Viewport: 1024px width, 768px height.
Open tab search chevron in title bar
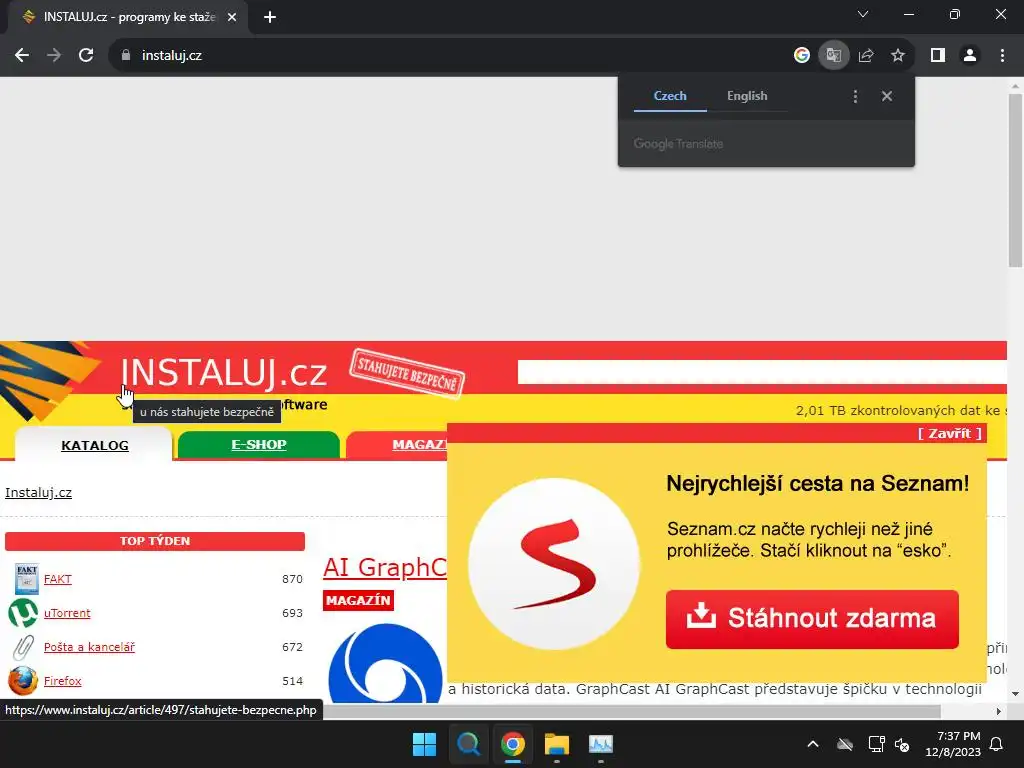tap(863, 14)
